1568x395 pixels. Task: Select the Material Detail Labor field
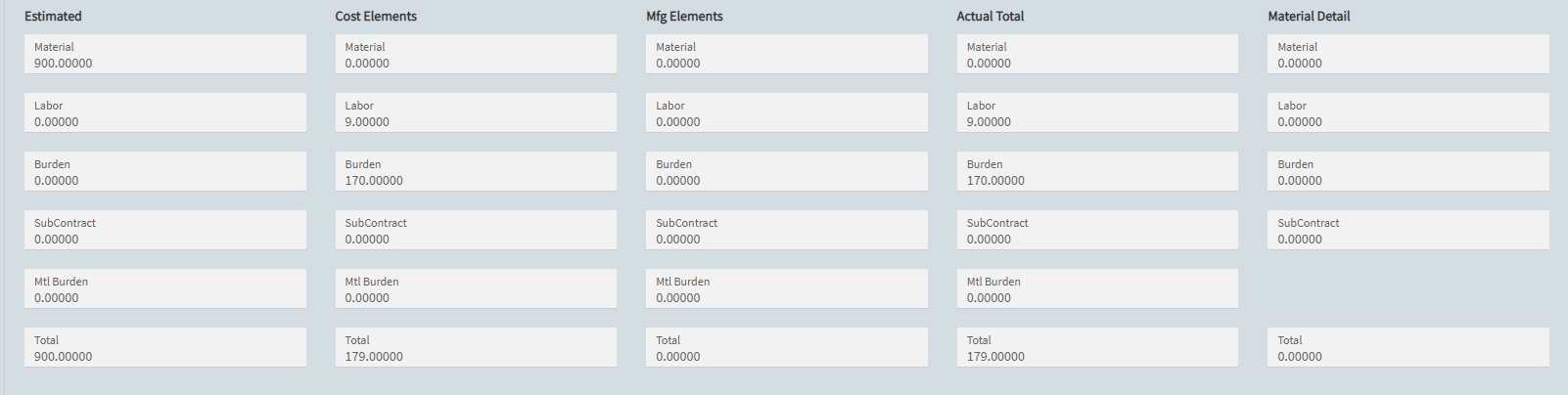tap(1407, 113)
